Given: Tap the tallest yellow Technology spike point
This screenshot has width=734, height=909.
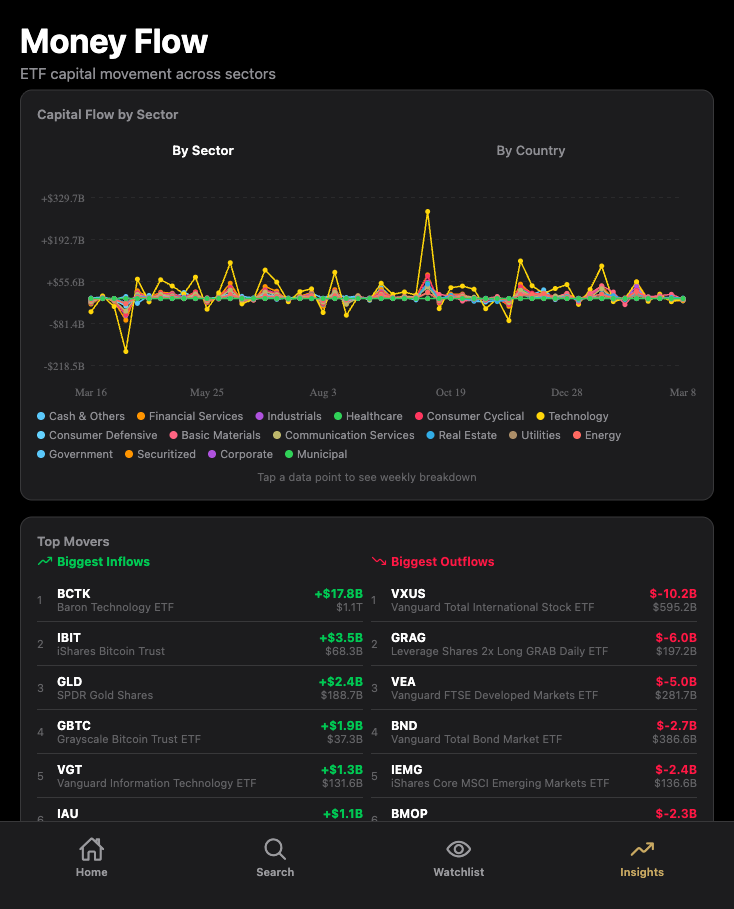Looking at the screenshot, I should tap(428, 212).
